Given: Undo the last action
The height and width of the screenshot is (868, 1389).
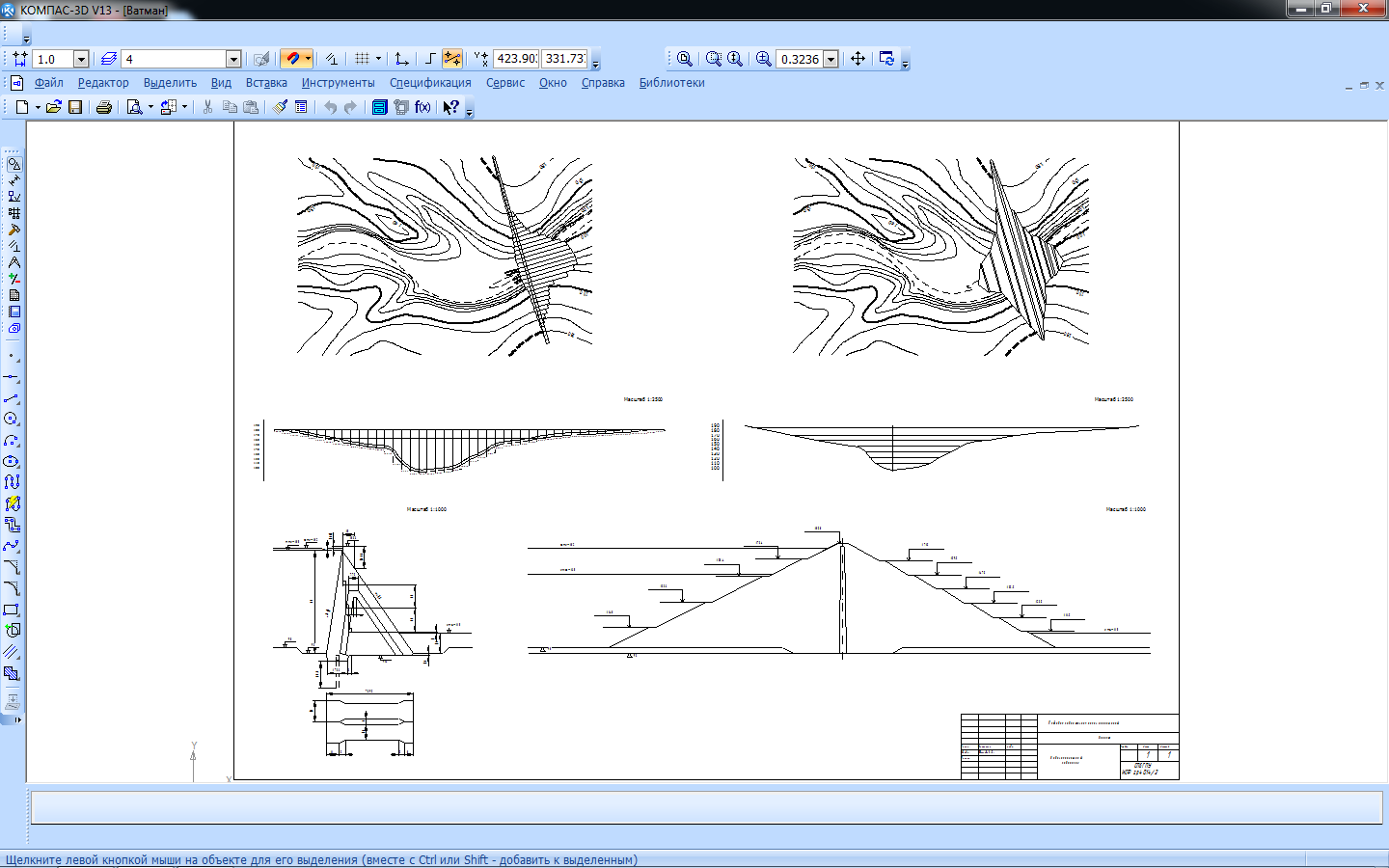Looking at the screenshot, I should (330, 107).
